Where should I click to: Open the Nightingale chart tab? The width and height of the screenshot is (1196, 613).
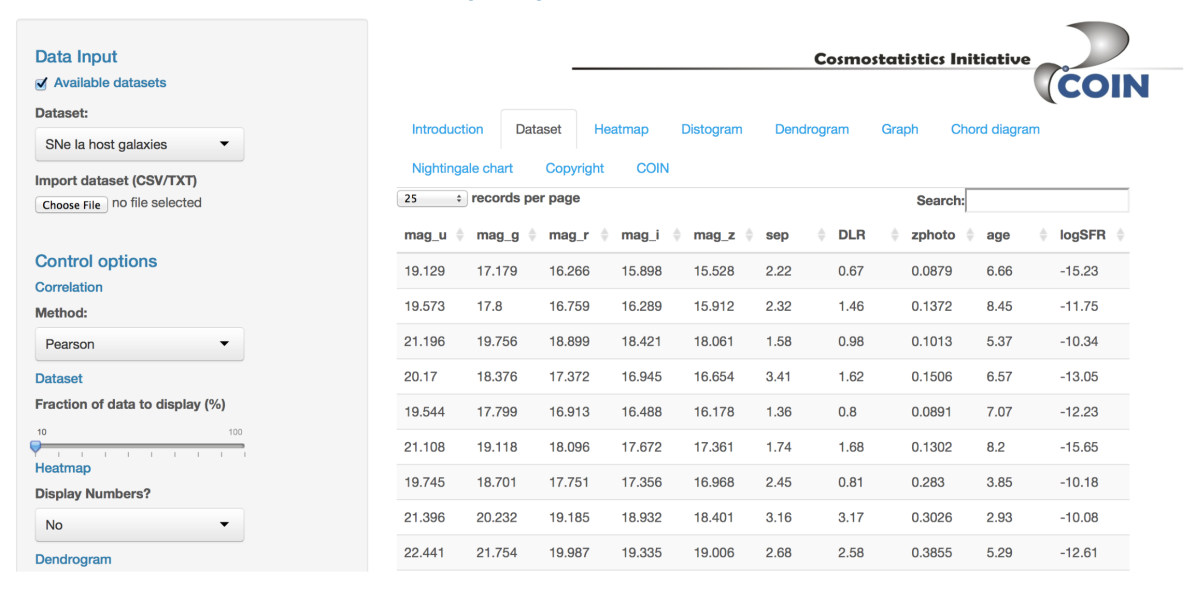click(462, 168)
